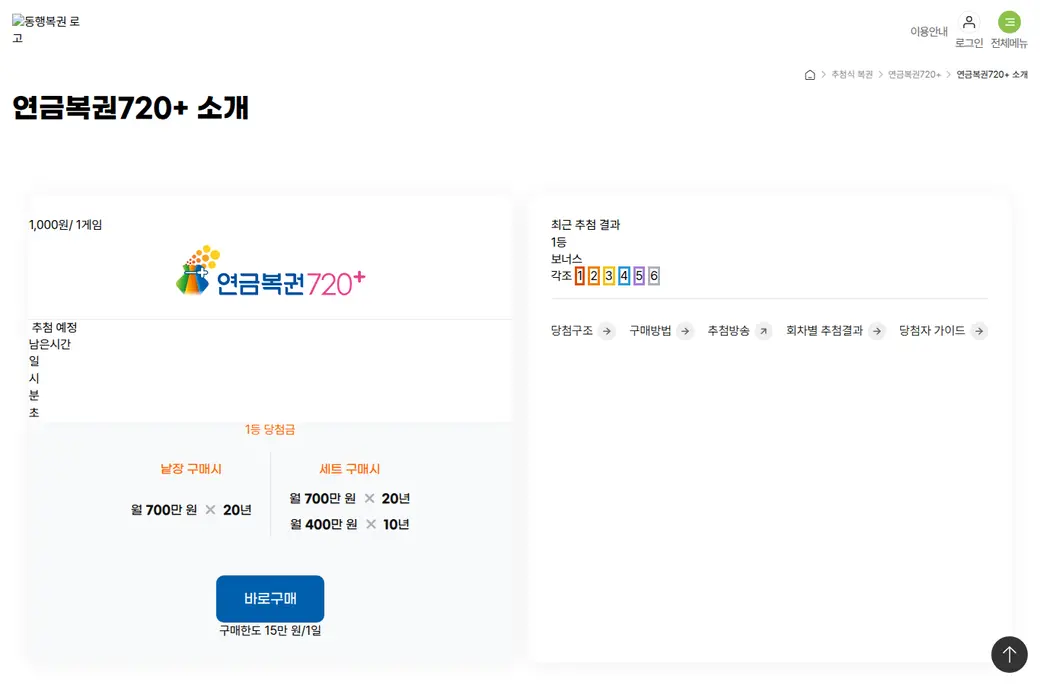Click the 로그인 text label
Screen dimensions: 1040x685
click(x=969, y=43)
